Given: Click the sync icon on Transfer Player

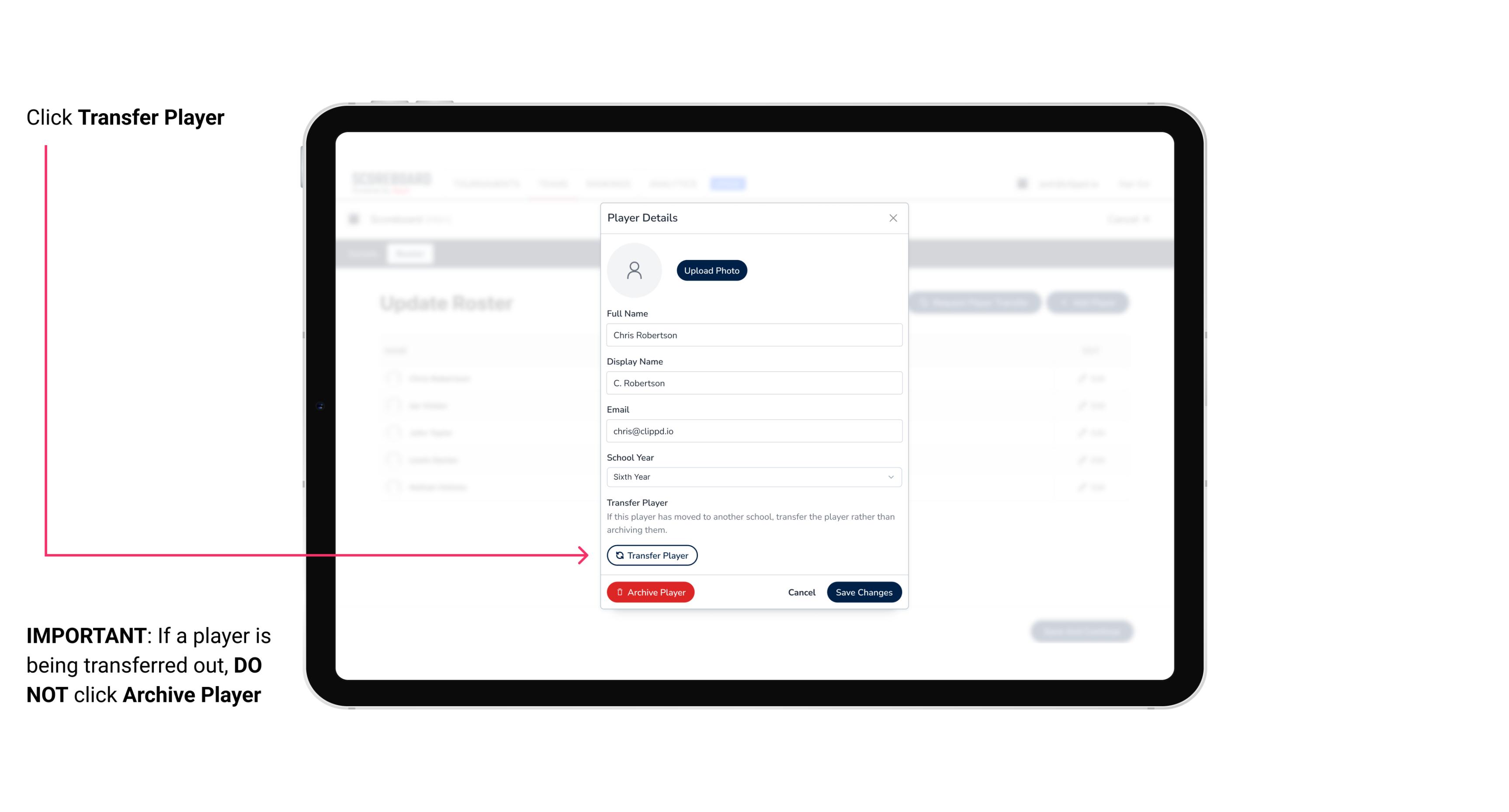Looking at the screenshot, I should click(619, 555).
